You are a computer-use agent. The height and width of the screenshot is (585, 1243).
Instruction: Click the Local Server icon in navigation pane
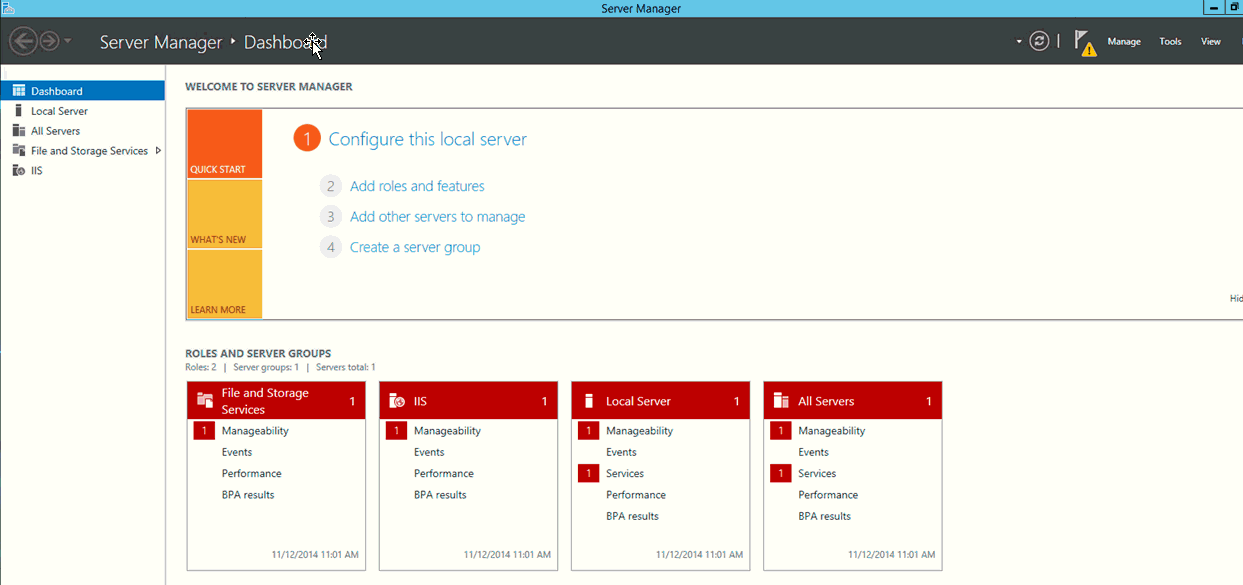click(18, 111)
